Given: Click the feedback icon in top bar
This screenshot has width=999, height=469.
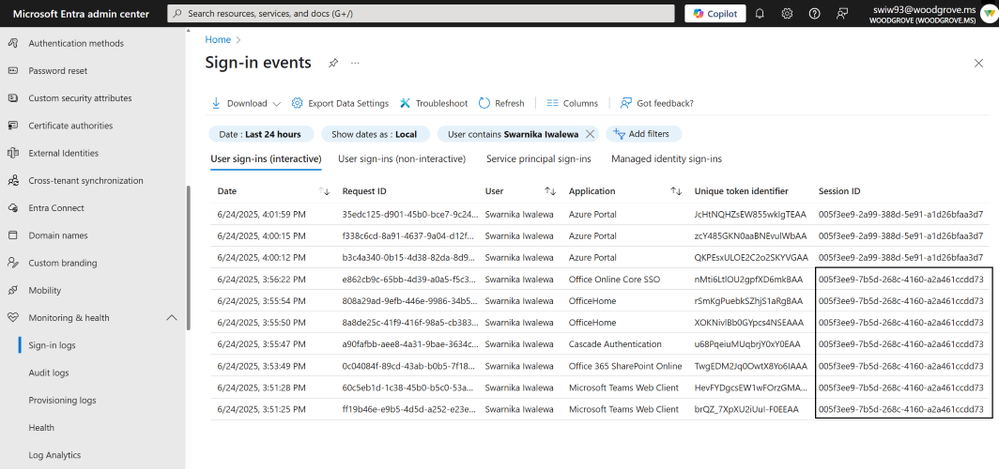Looking at the screenshot, I should [842, 13].
